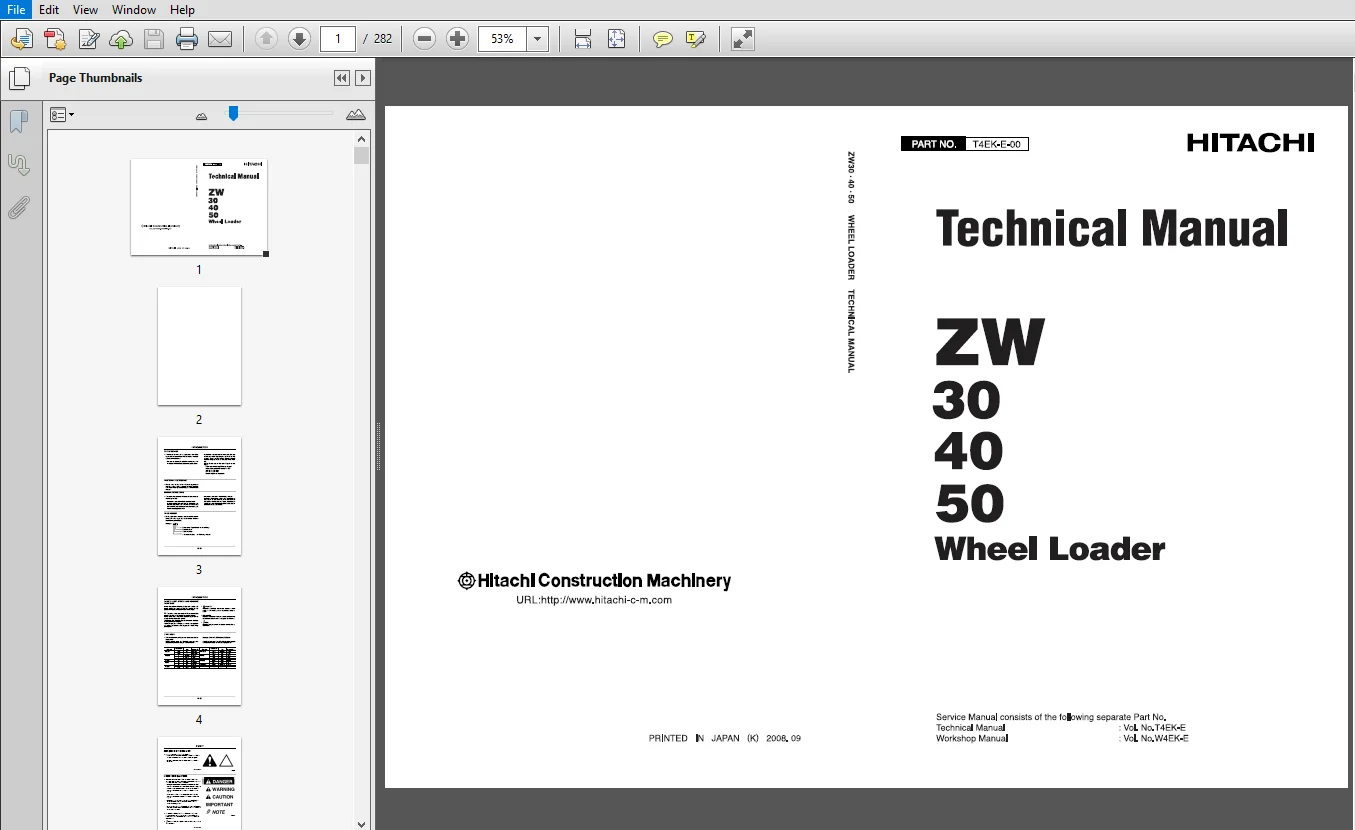Click the PART NO. T4EK-E-00 label
This screenshot has width=1355, height=830.
point(965,144)
